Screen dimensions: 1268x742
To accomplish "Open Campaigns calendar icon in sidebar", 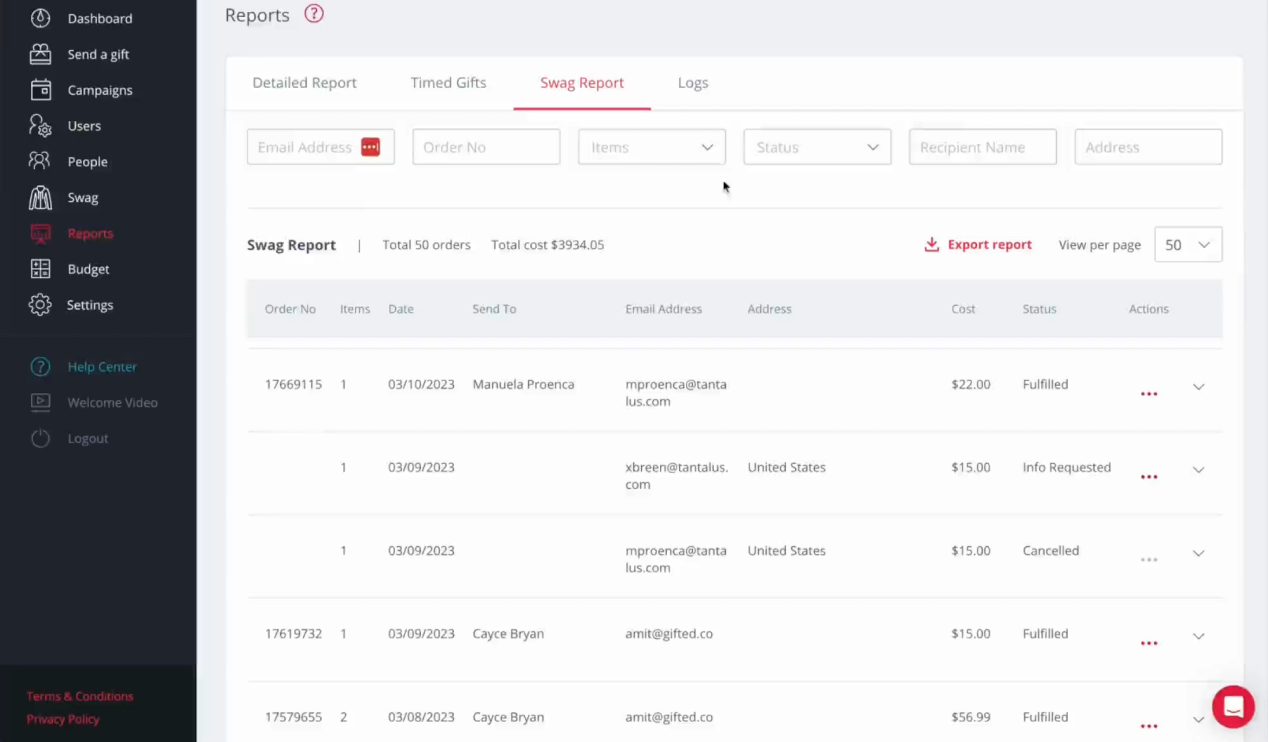I will (40, 90).
